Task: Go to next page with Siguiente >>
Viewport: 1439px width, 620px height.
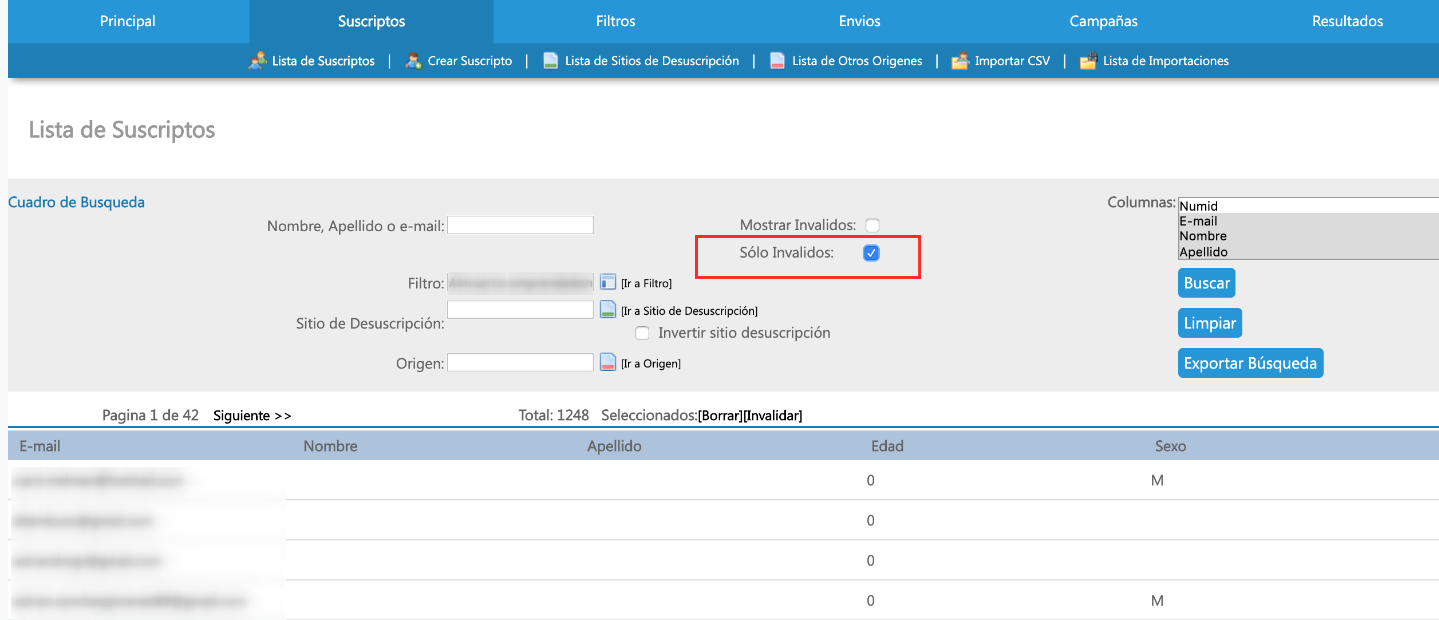Action: click(252, 415)
